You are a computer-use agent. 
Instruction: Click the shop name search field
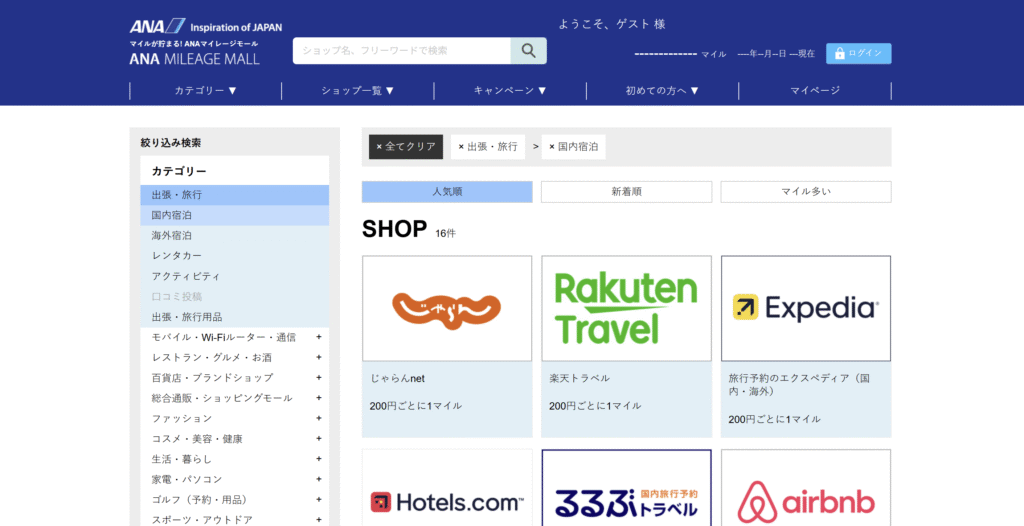click(402, 51)
